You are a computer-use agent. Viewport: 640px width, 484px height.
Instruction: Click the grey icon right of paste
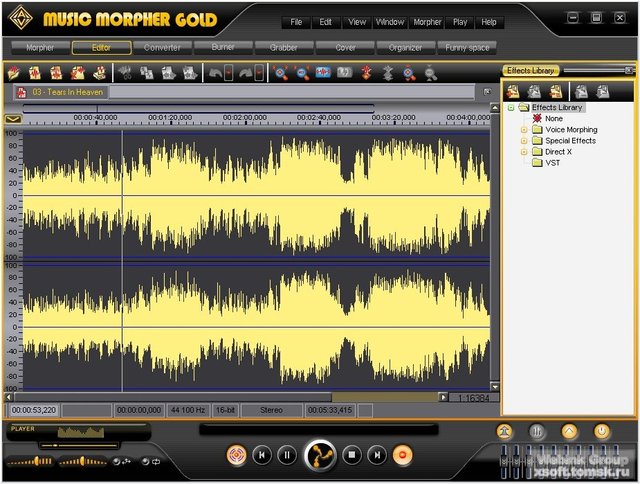coord(190,73)
